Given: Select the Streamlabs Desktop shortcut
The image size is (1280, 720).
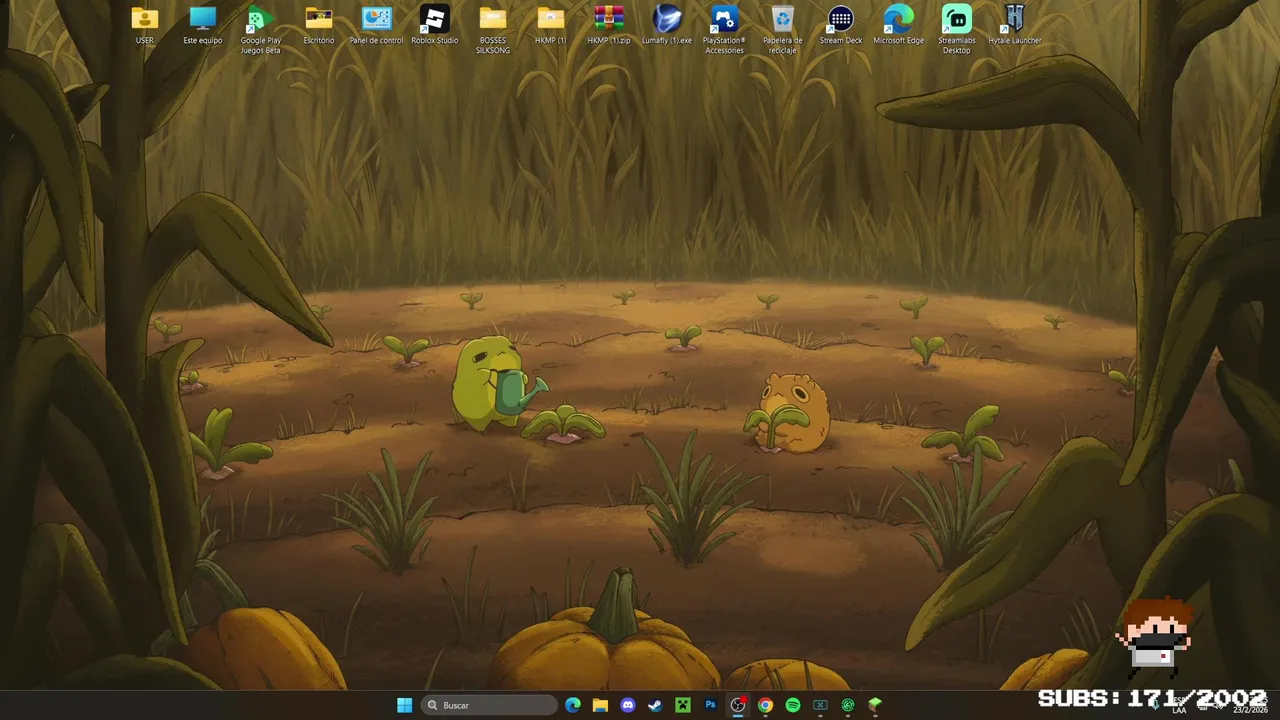Looking at the screenshot, I should pyautogui.click(x=957, y=30).
